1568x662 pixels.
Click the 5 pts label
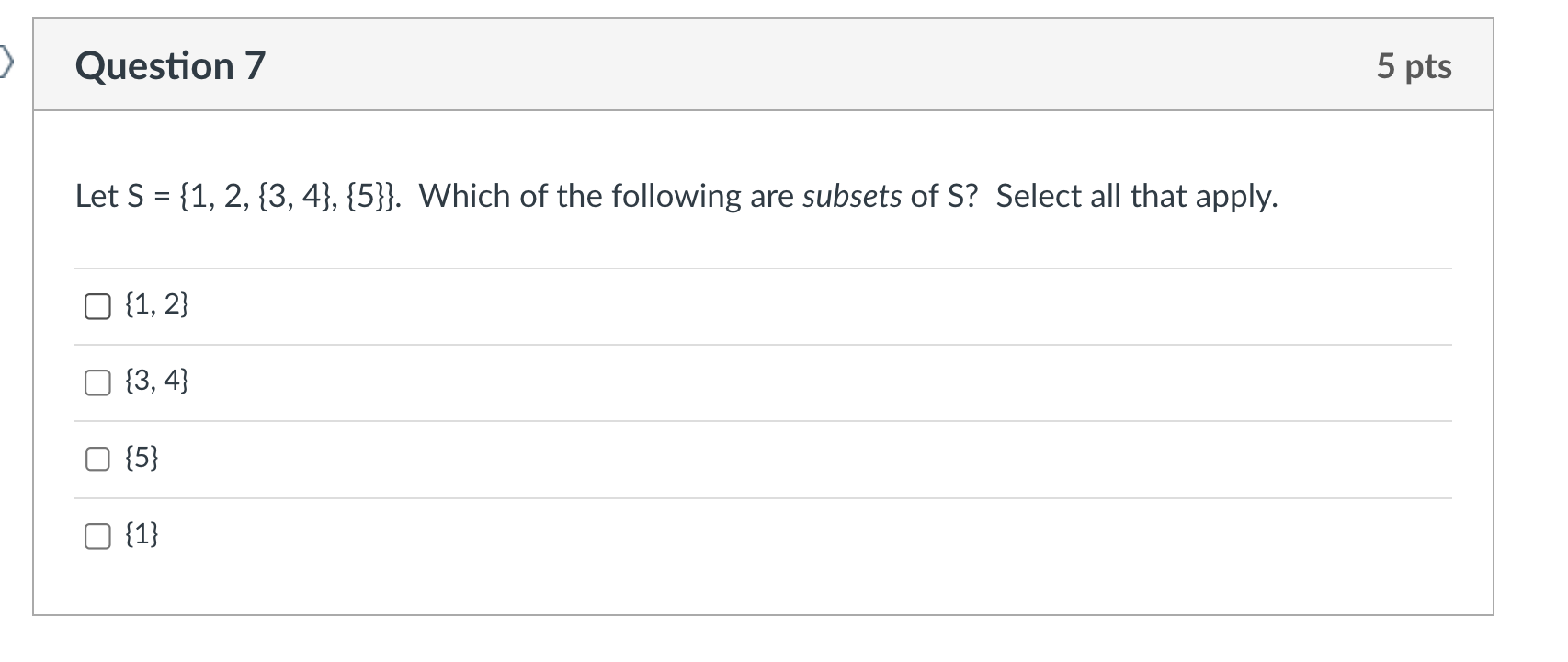(1414, 65)
